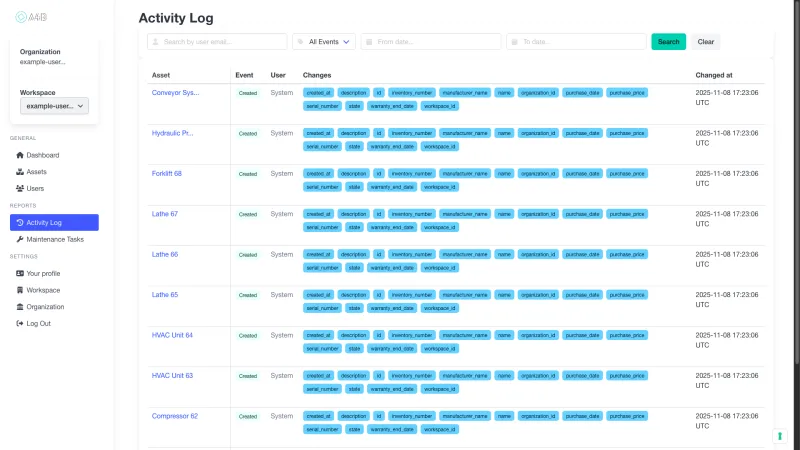Click warranty_end_date tag in Lathe 66 row
Screen dimensions: 800x450
(392, 268)
